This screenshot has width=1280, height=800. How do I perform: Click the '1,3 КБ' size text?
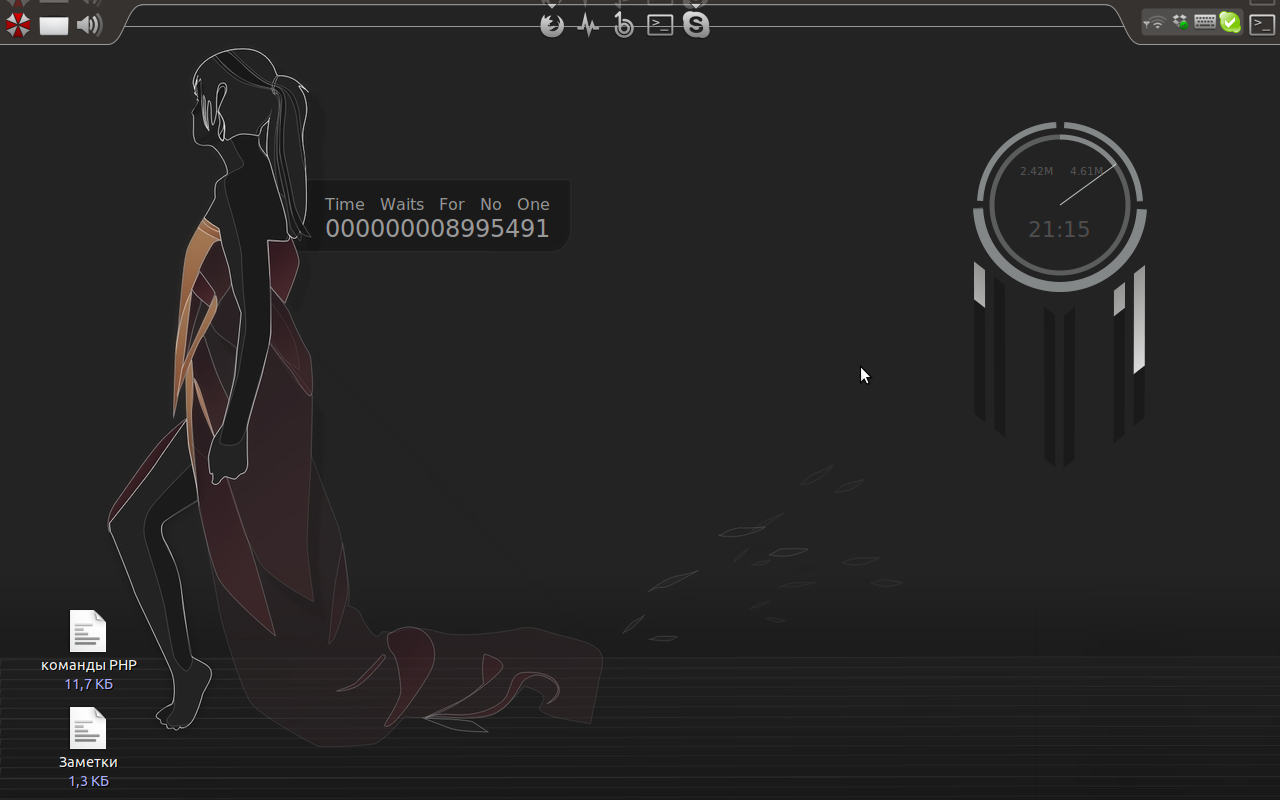pyautogui.click(x=89, y=781)
